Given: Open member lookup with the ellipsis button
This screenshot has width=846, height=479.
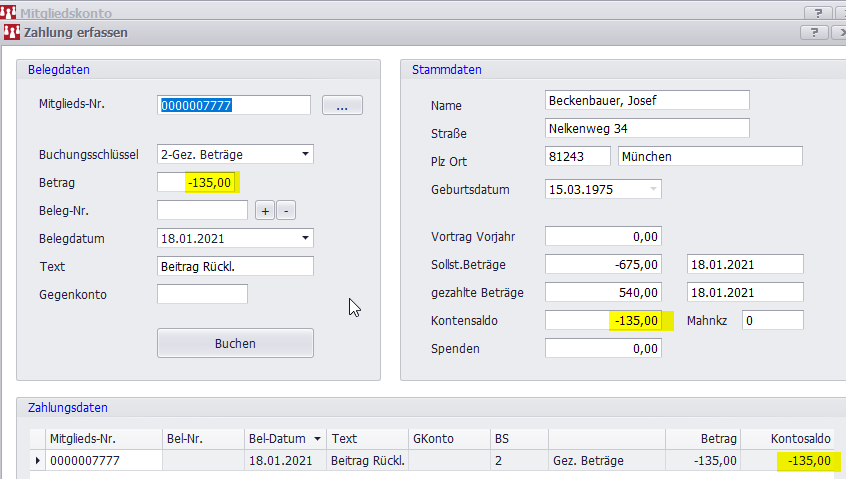Looking at the screenshot, I should [342, 106].
